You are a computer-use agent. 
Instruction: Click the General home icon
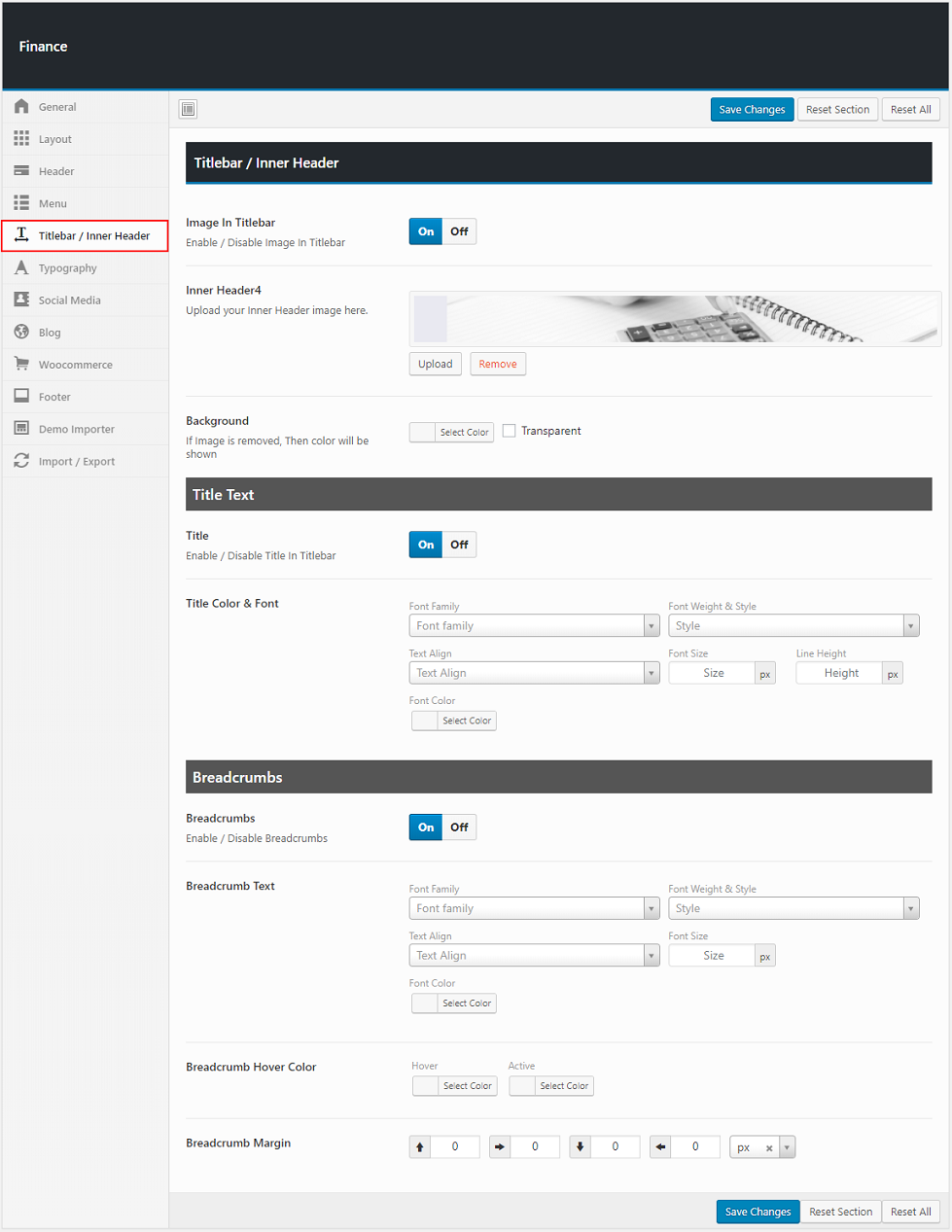[21, 107]
